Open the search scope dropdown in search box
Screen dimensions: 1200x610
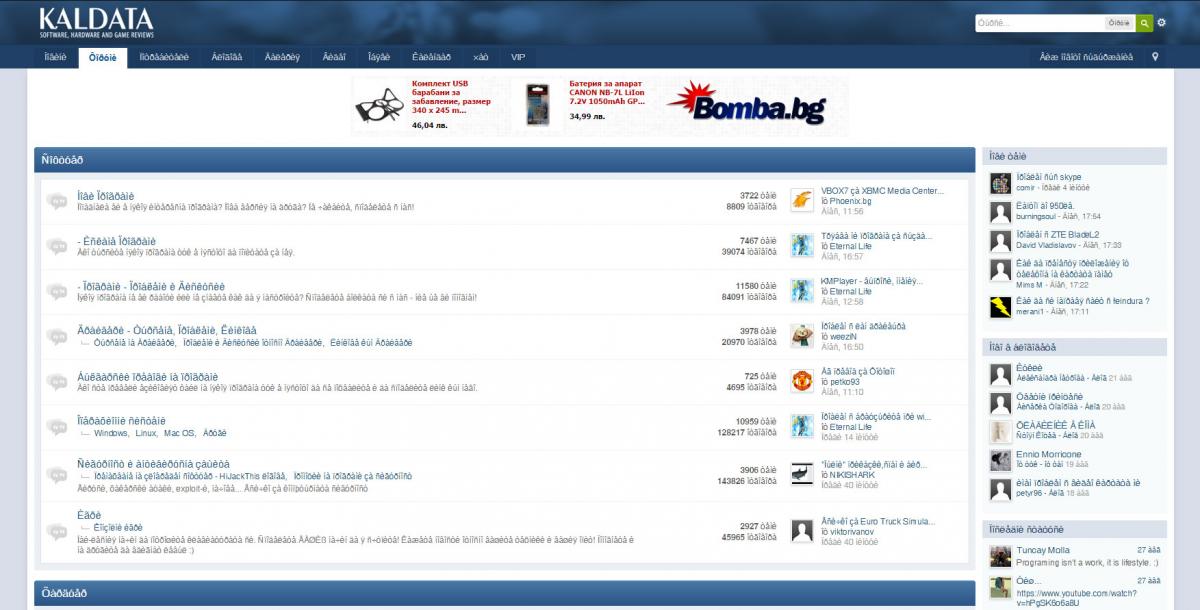(x=1119, y=22)
